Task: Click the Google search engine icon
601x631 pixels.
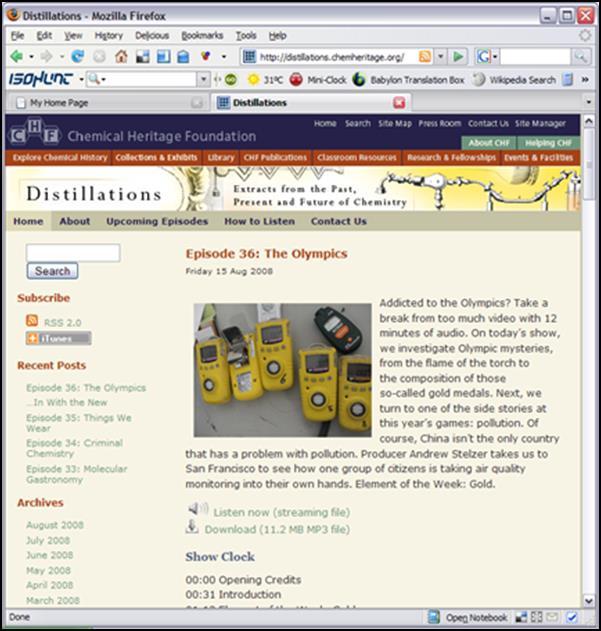Action: point(483,57)
